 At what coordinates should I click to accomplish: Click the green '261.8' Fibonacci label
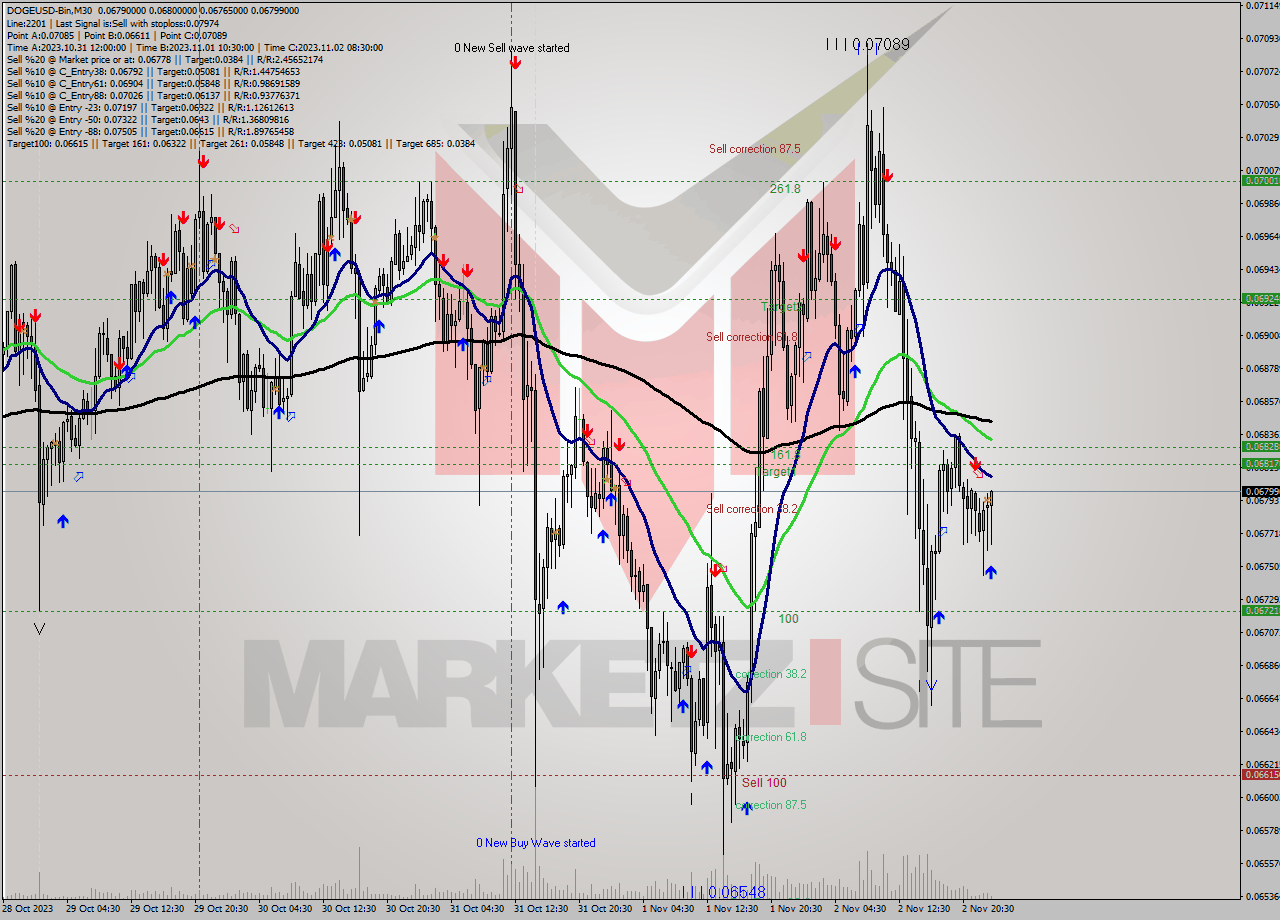pos(785,188)
